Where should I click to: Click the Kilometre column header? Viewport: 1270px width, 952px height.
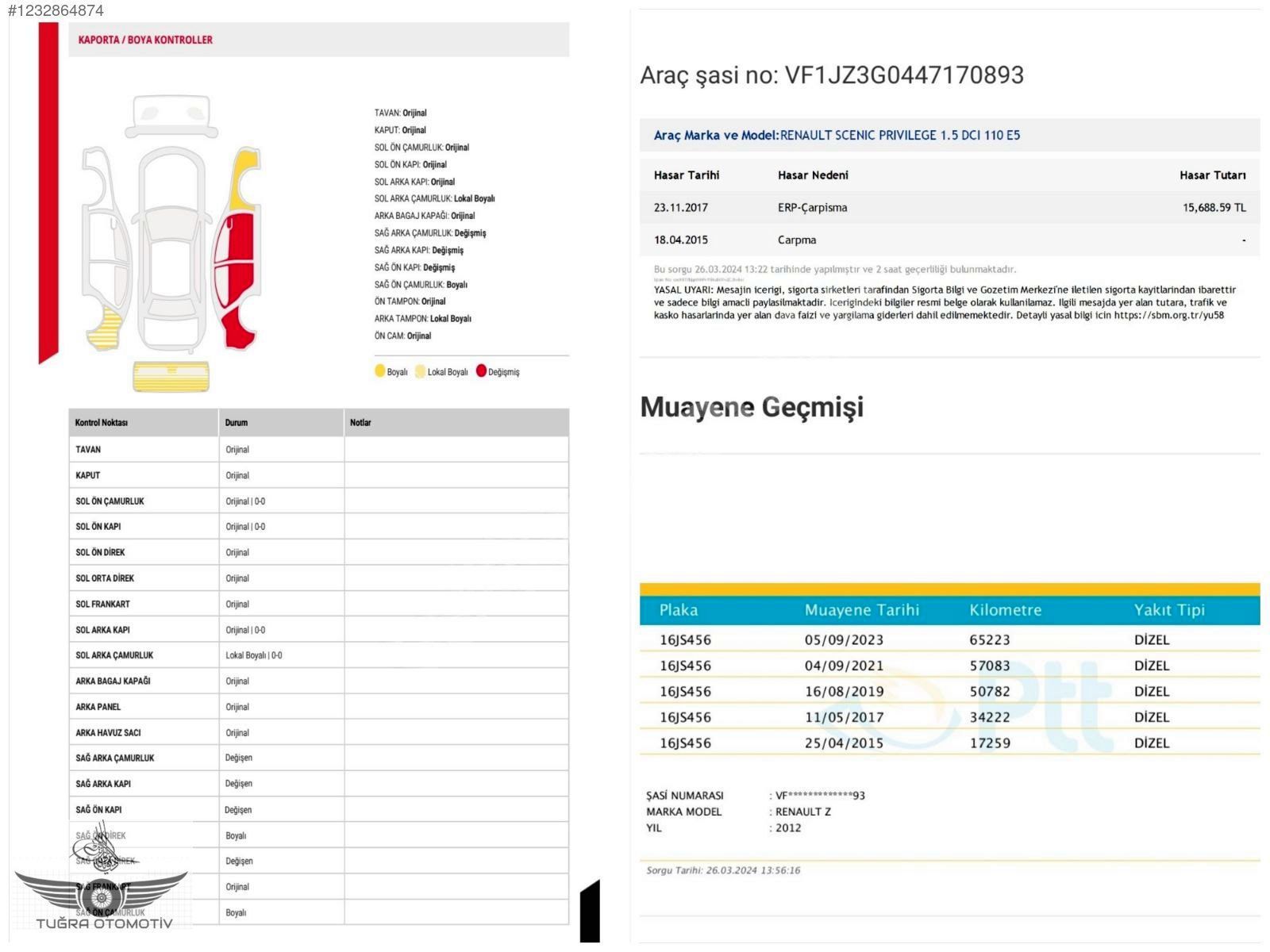1006,610
